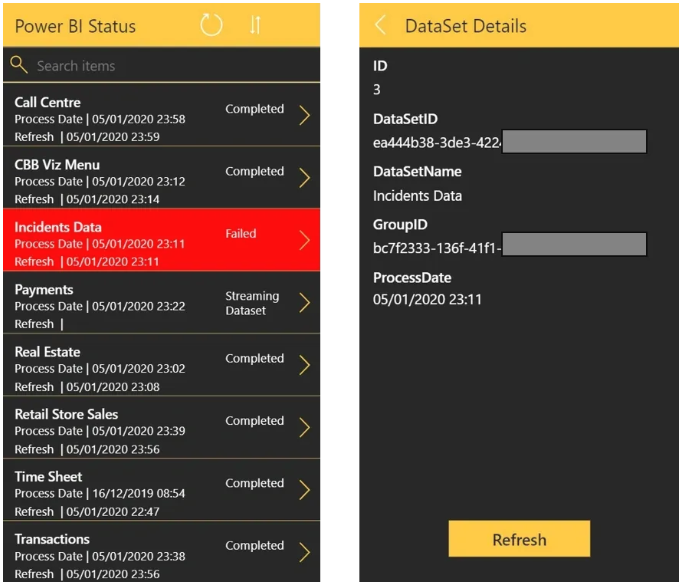Click the yellow Refresh button
Viewport: 684px width, 586px height.
(x=519, y=539)
